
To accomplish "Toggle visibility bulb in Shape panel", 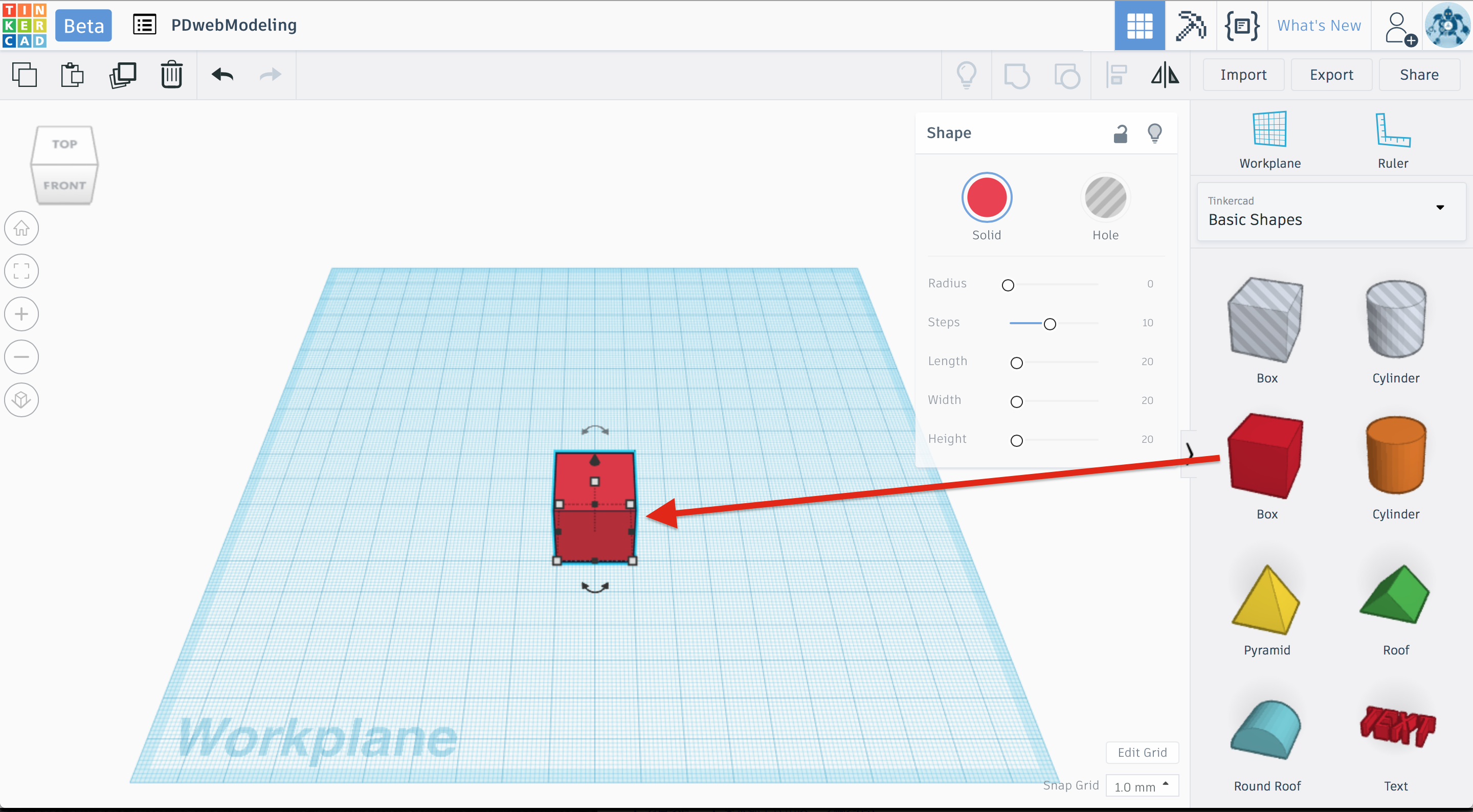I will point(1154,133).
